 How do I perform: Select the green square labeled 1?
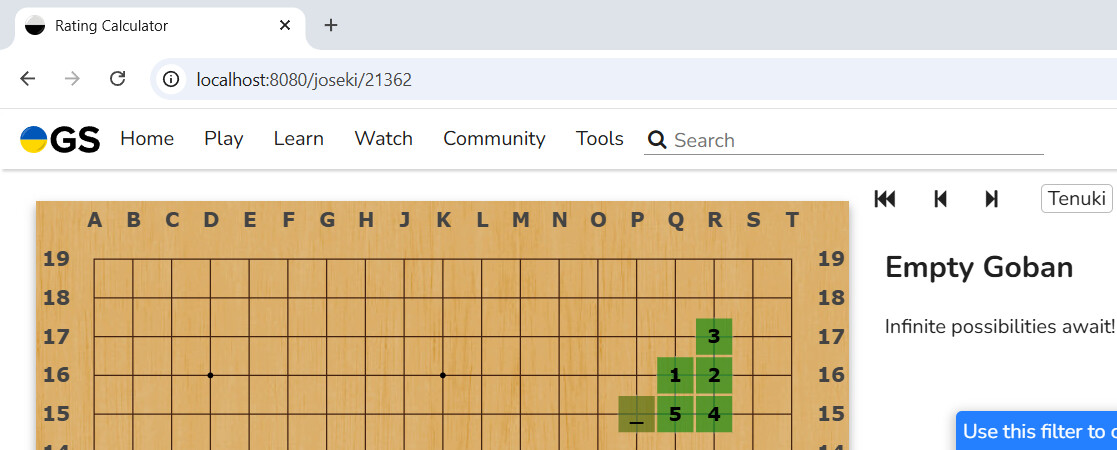[675, 376]
